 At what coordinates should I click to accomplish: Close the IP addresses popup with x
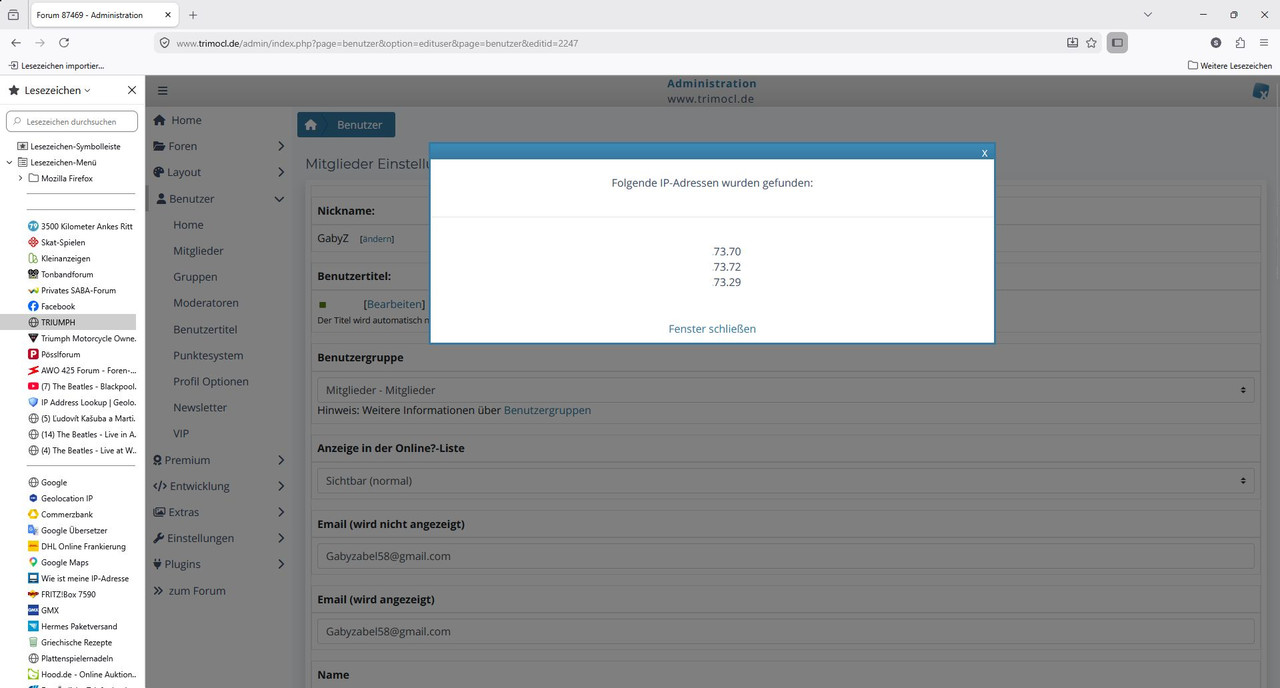point(984,153)
